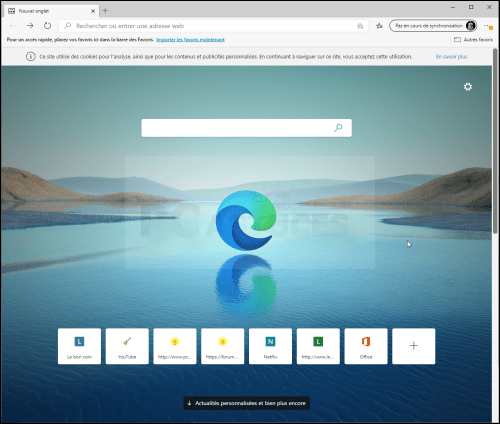Open the https://forum... tile

tap(223, 346)
